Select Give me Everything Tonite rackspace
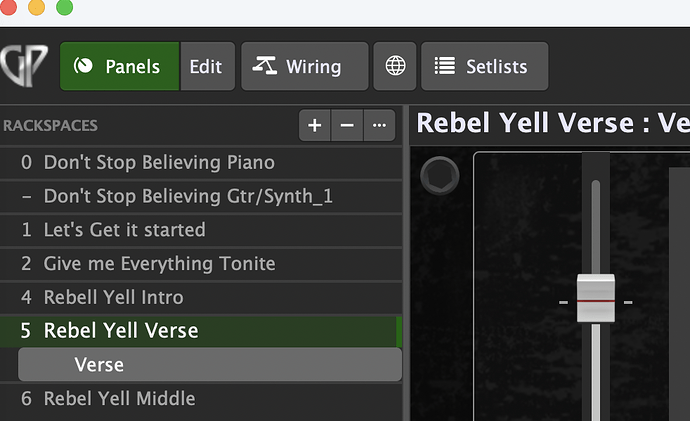 [x=159, y=264]
